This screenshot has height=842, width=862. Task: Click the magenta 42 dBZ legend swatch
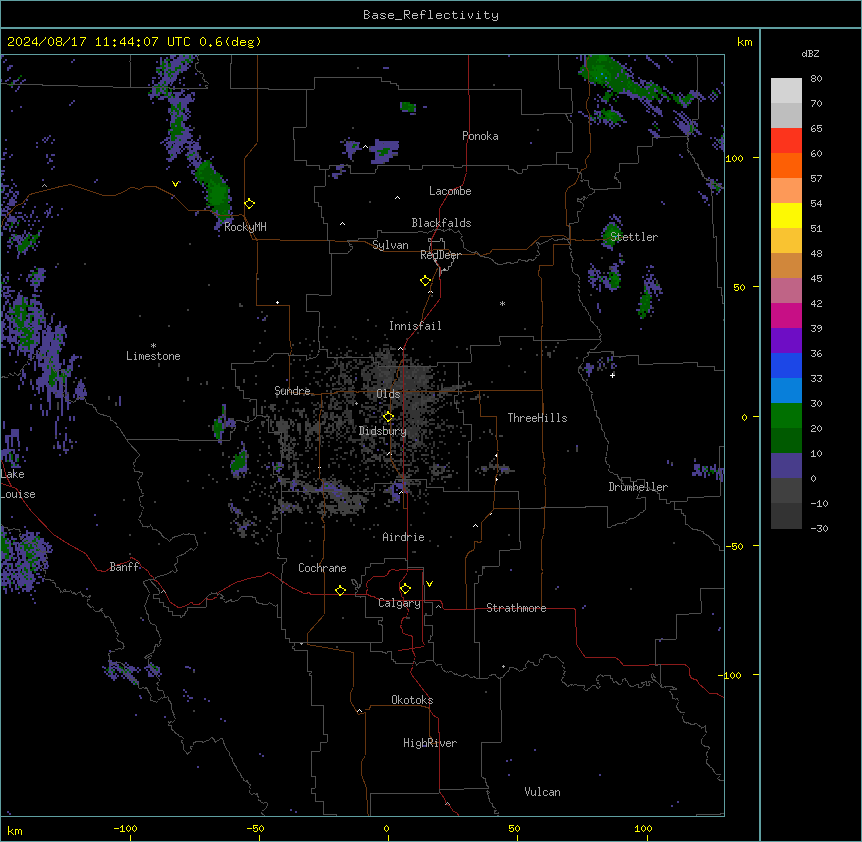pyautogui.click(x=786, y=315)
